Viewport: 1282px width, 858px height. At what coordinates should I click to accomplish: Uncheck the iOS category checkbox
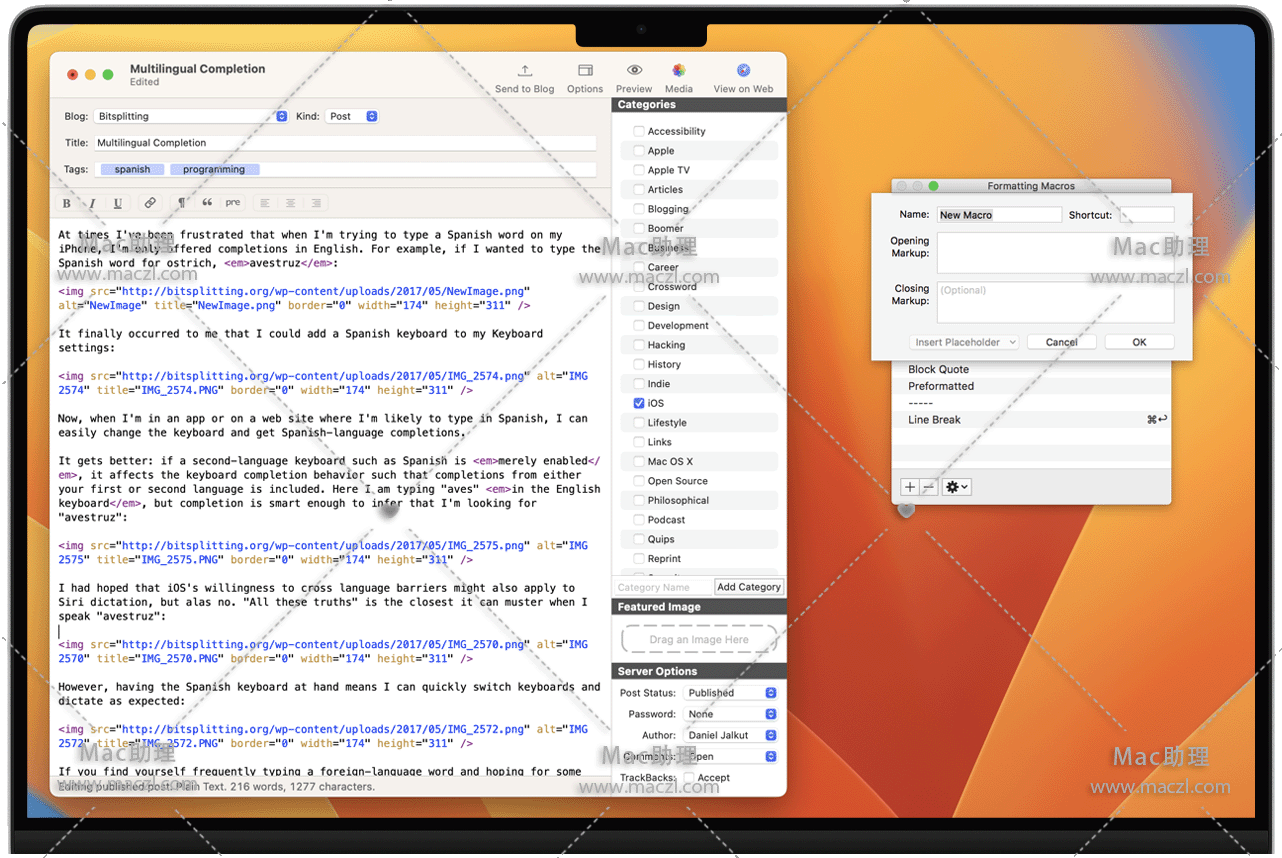click(639, 403)
